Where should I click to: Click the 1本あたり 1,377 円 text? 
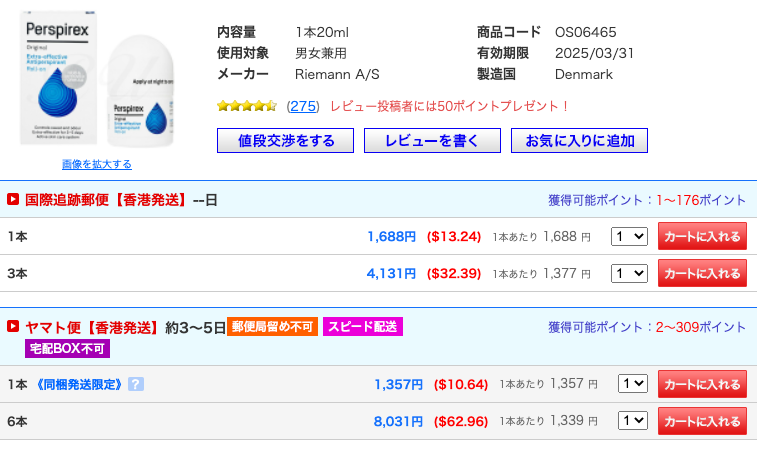click(541, 274)
